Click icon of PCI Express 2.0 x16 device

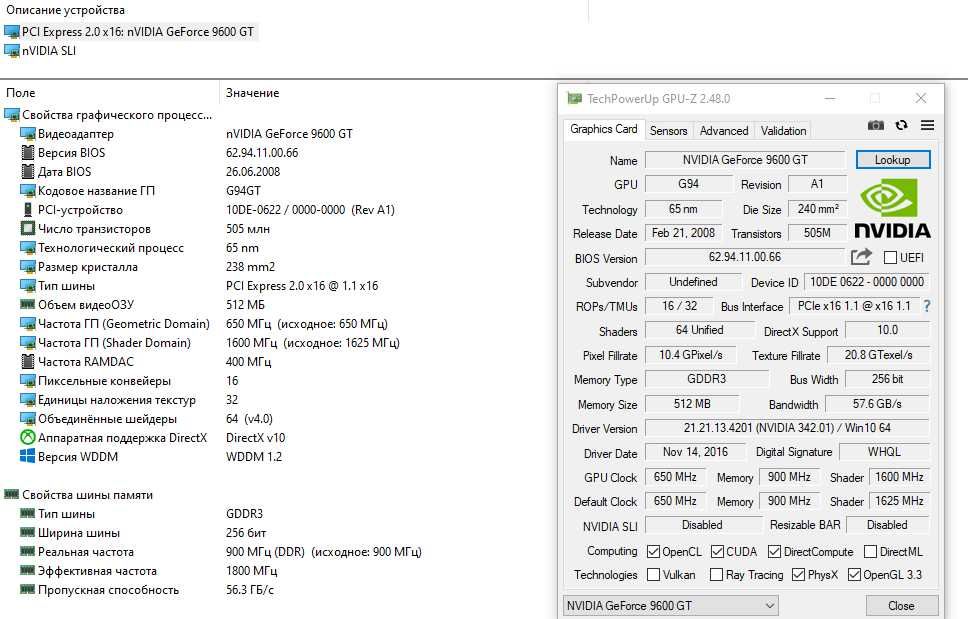pos(12,31)
